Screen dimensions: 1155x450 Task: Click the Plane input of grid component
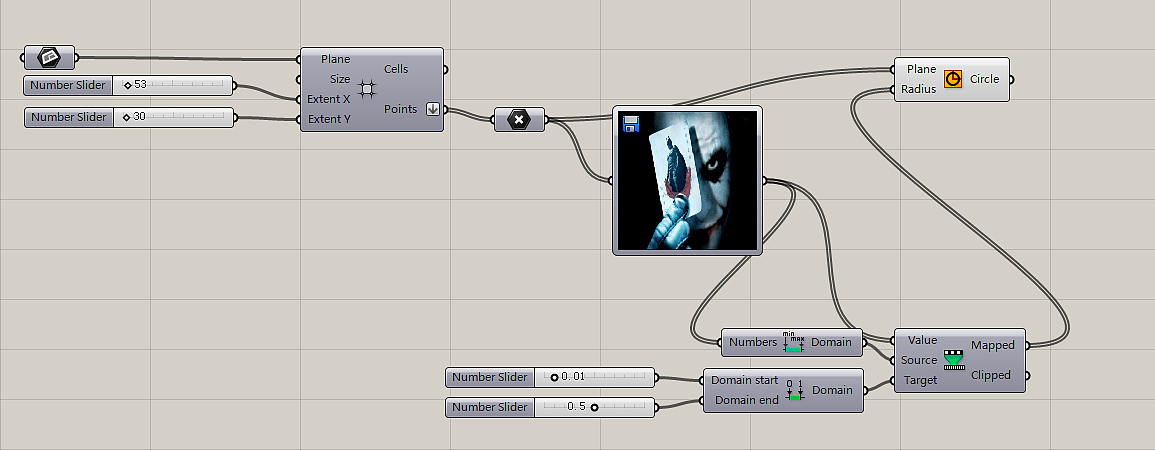click(335, 59)
